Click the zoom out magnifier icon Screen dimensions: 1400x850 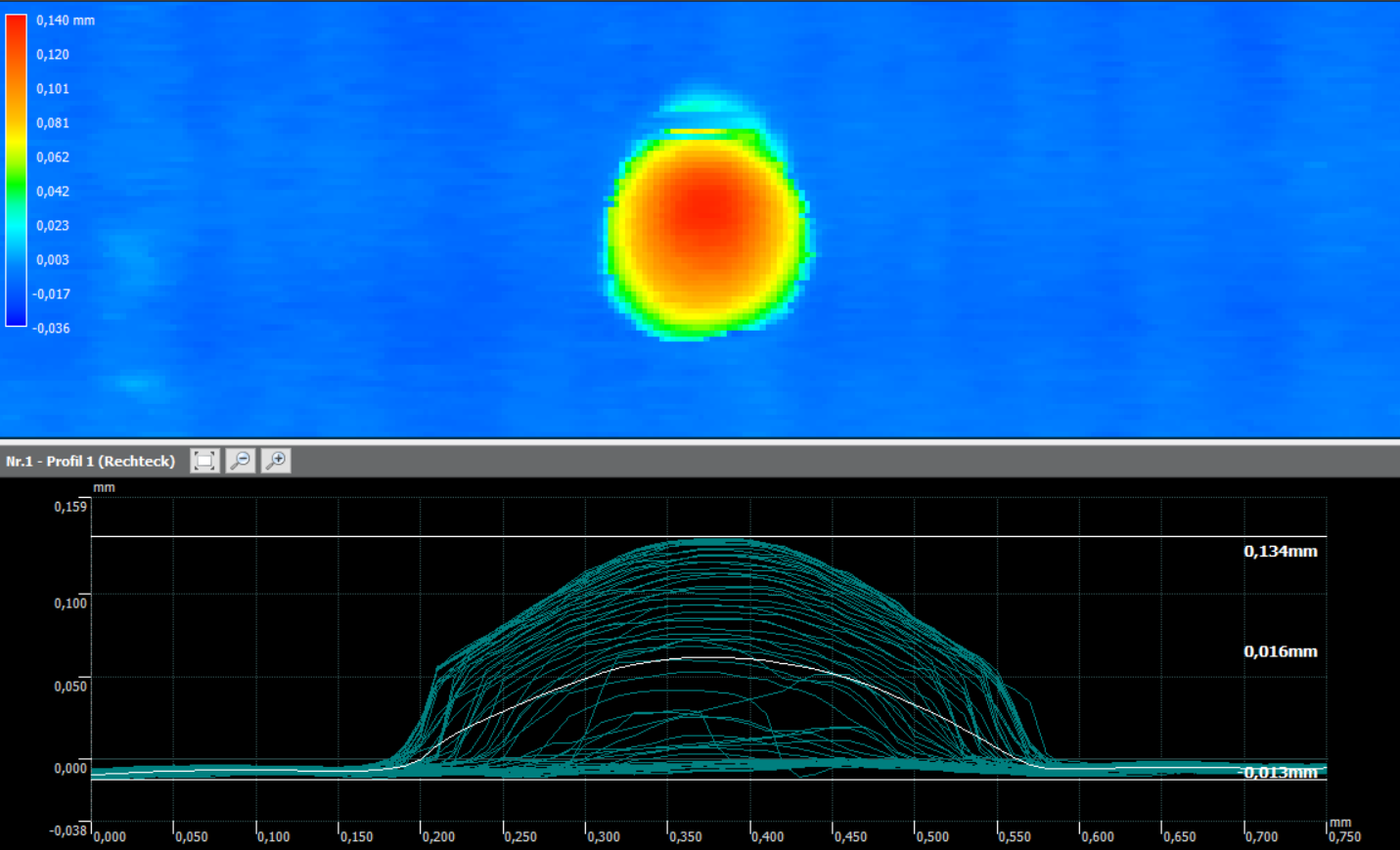pos(241,461)
